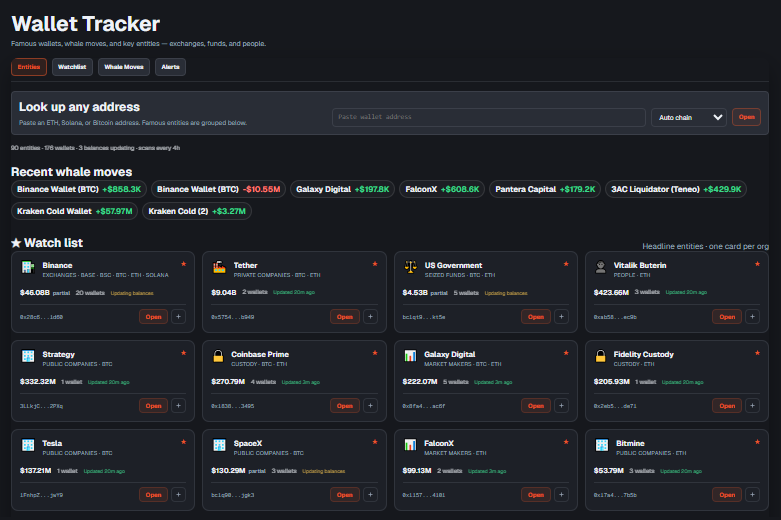Open the Fidelity Custody entity card
Viewport: 781px width, 520px height.
(727, 406)
